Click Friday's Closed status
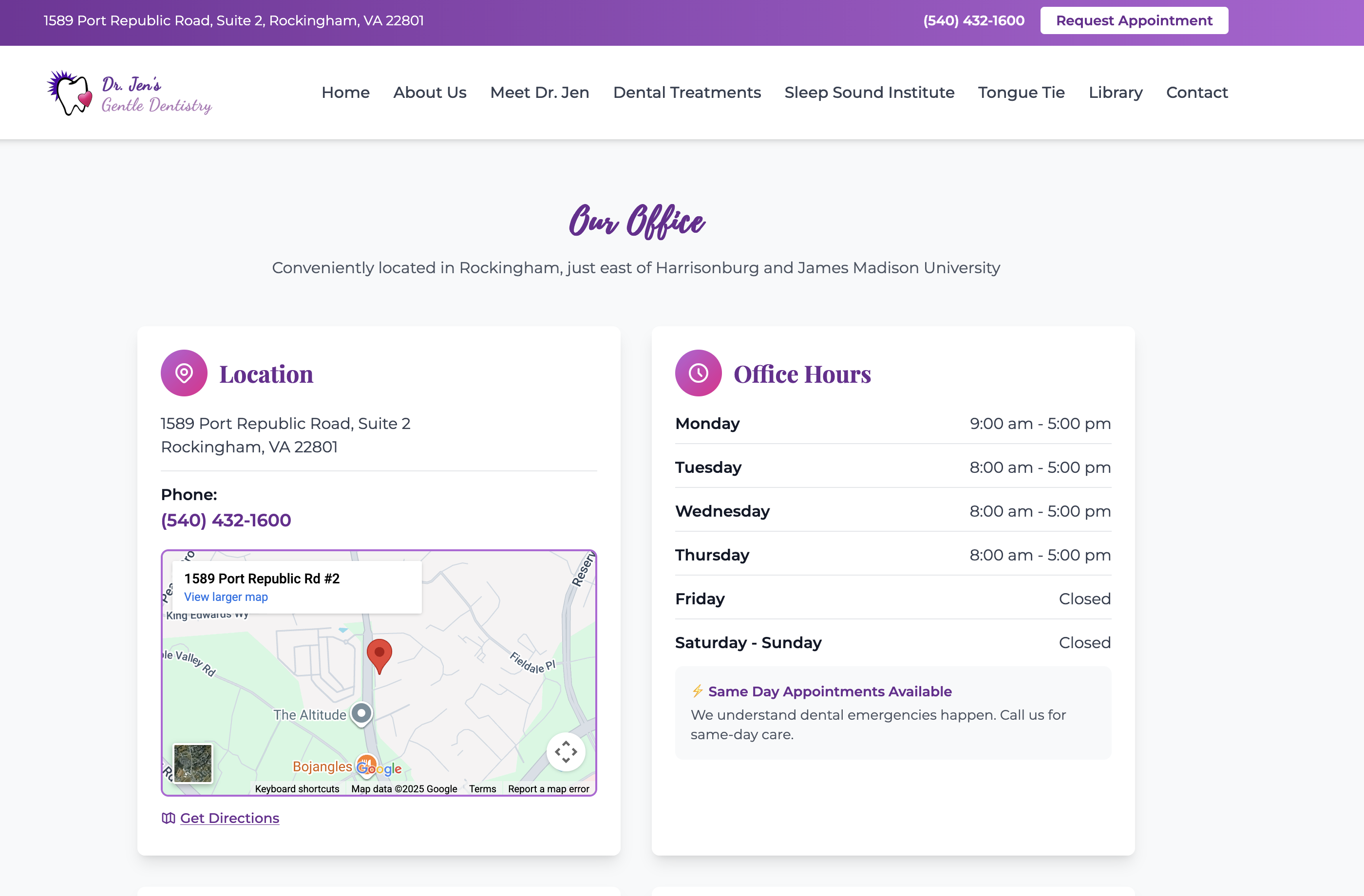The width and height of the screenshot is (1364, 896). tap(1085, 598)
